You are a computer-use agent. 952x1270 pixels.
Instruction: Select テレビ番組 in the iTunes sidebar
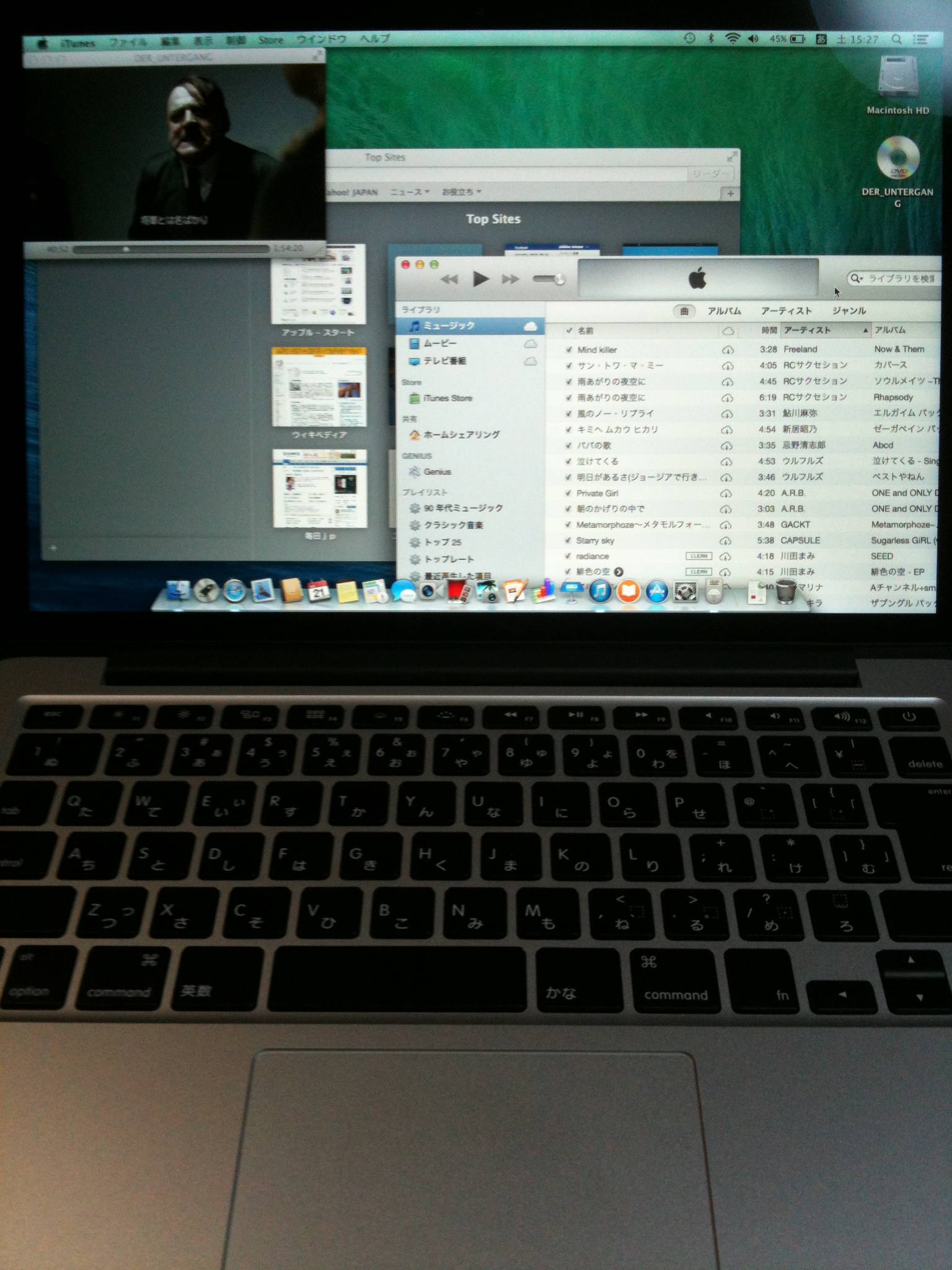470,360
